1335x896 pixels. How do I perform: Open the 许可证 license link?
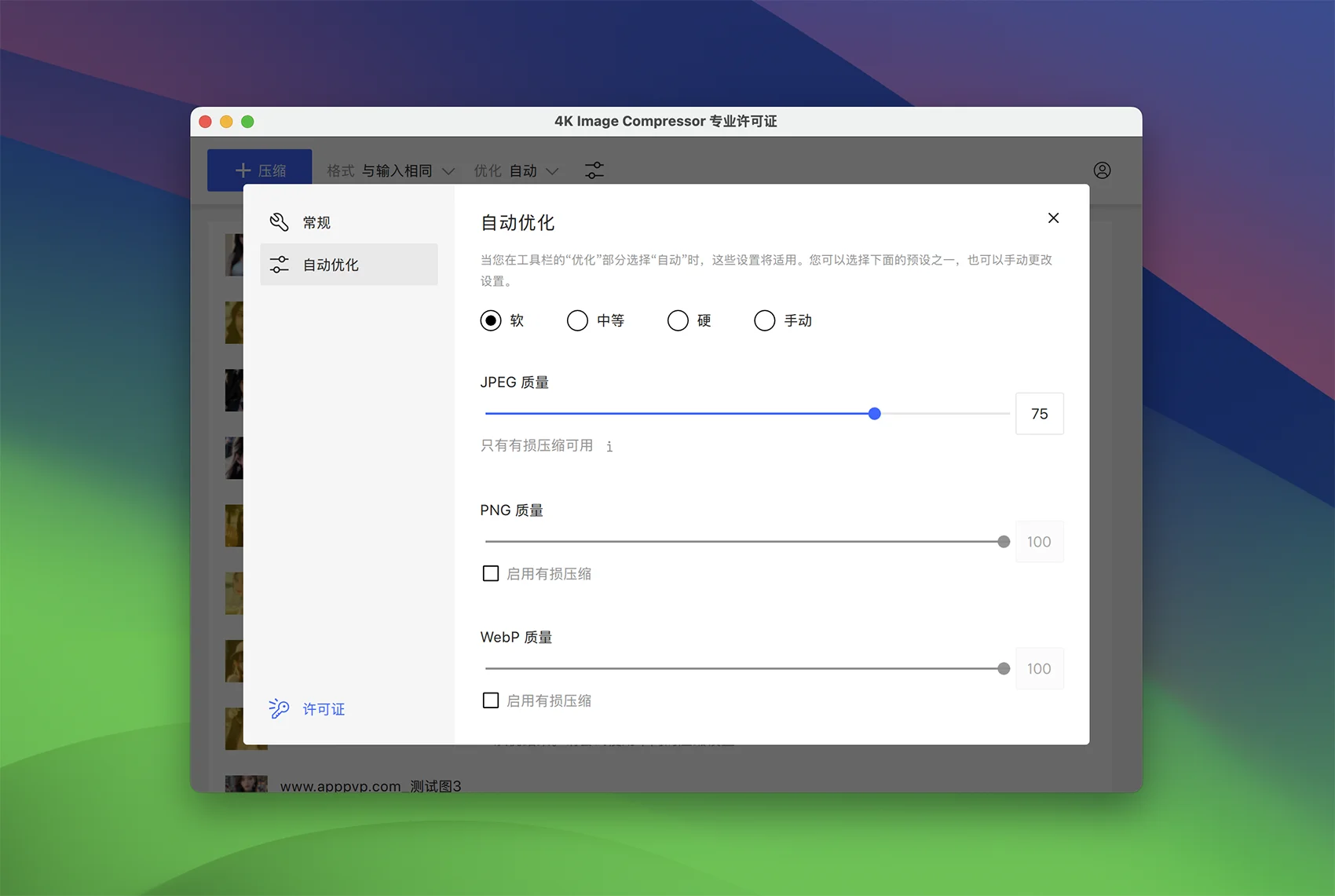[x=324, y=709]
